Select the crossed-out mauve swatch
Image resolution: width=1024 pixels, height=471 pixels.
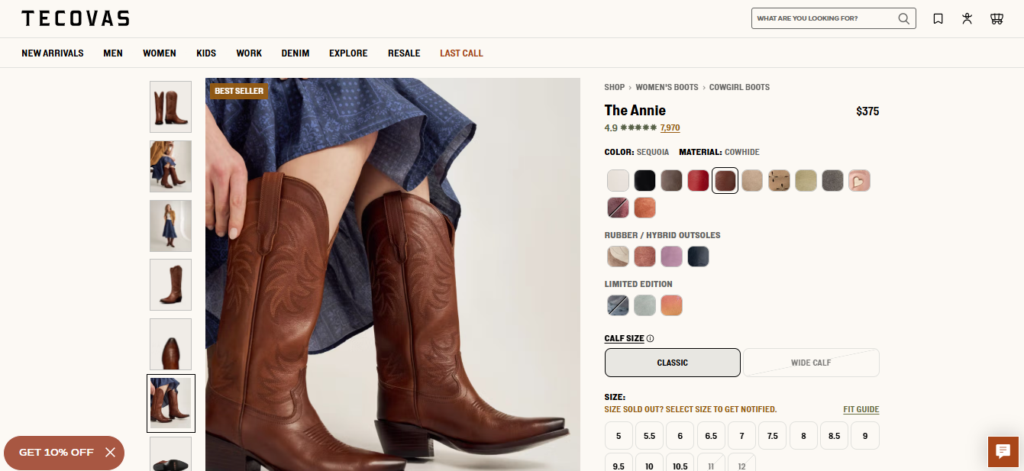(618, 208)
